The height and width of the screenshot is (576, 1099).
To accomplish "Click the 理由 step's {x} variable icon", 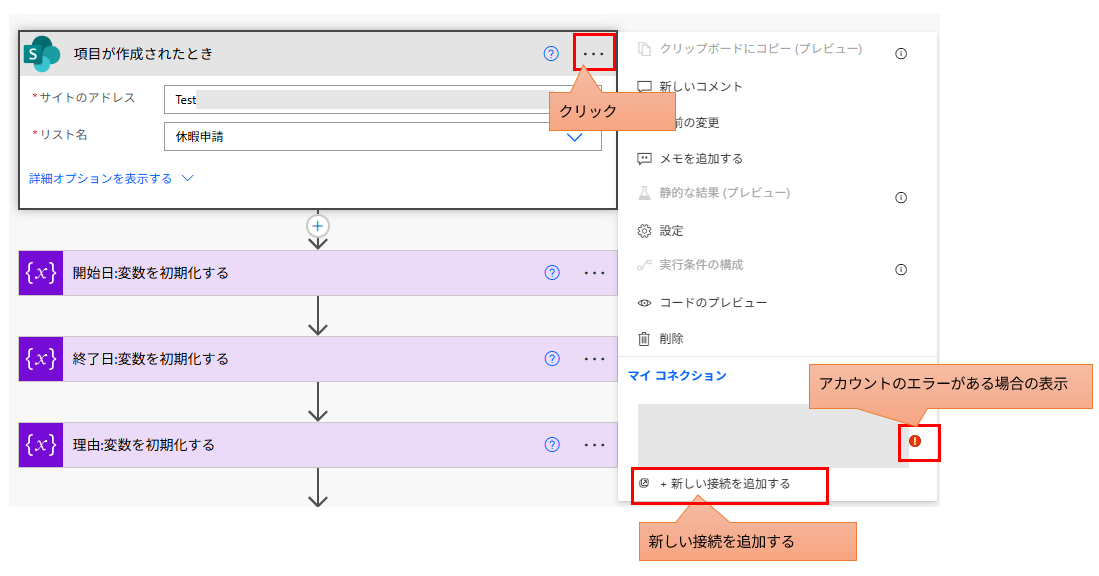I will [40, 445].
